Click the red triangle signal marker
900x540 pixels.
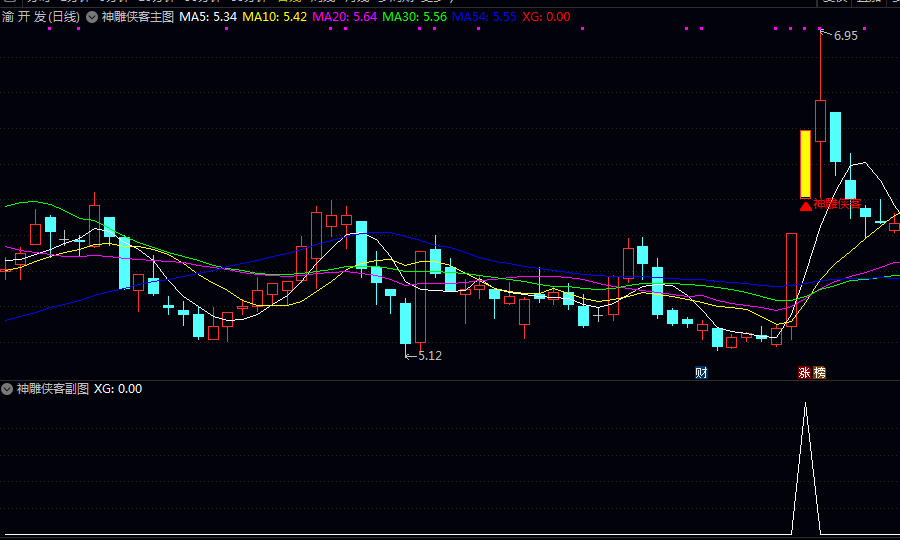(806, 205)
